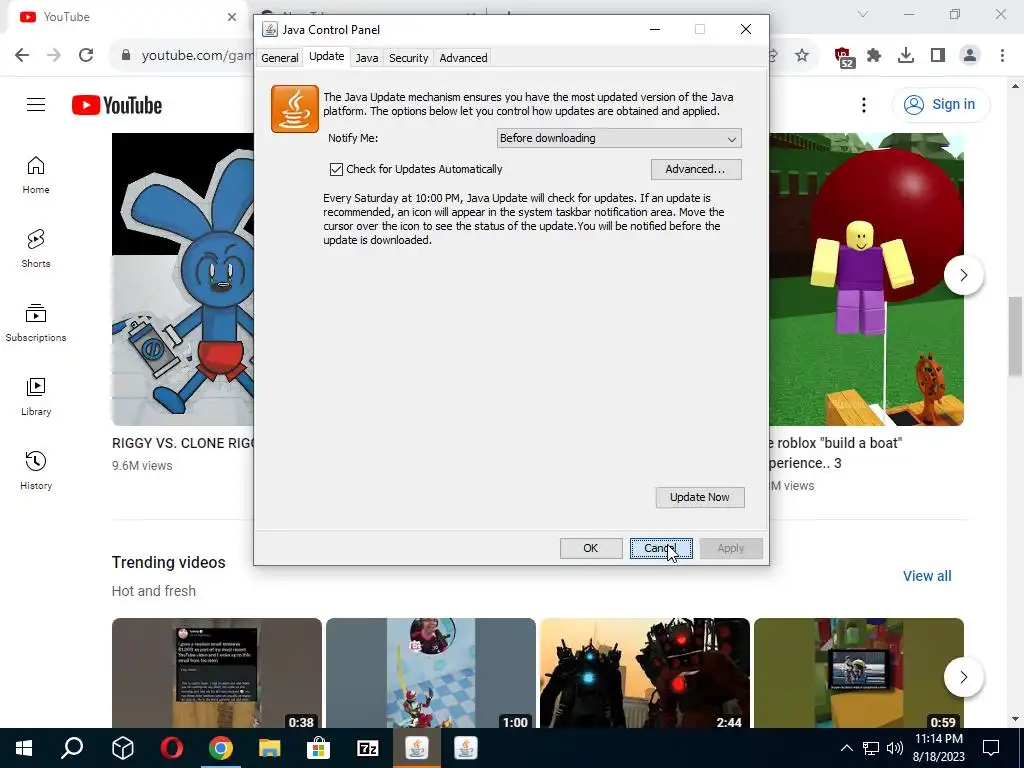Viewport: 1024px width, 768px height.
Task: Close the Java Control Panel dialog
Action: 746,29
